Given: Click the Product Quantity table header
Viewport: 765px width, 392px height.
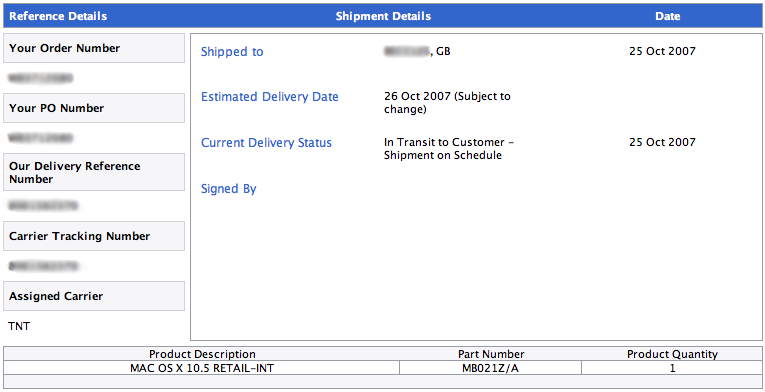Looking at the screenshot, I should (672, 354).
